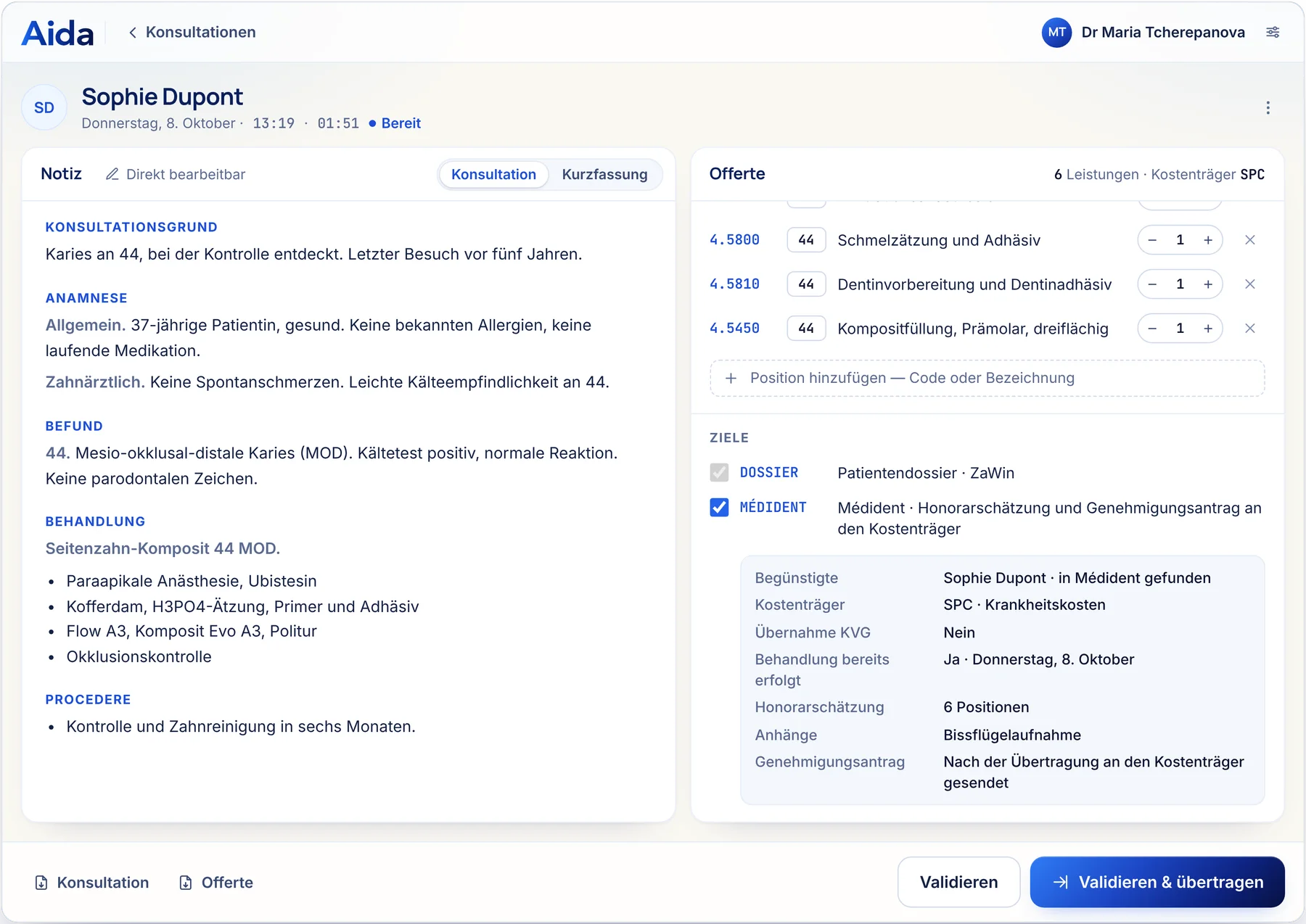The image size is (1306, 924).
Task: Click the pencil icon next to Direkt bearbeitbar
Action: pyautogui.click(x=112, y=174)
